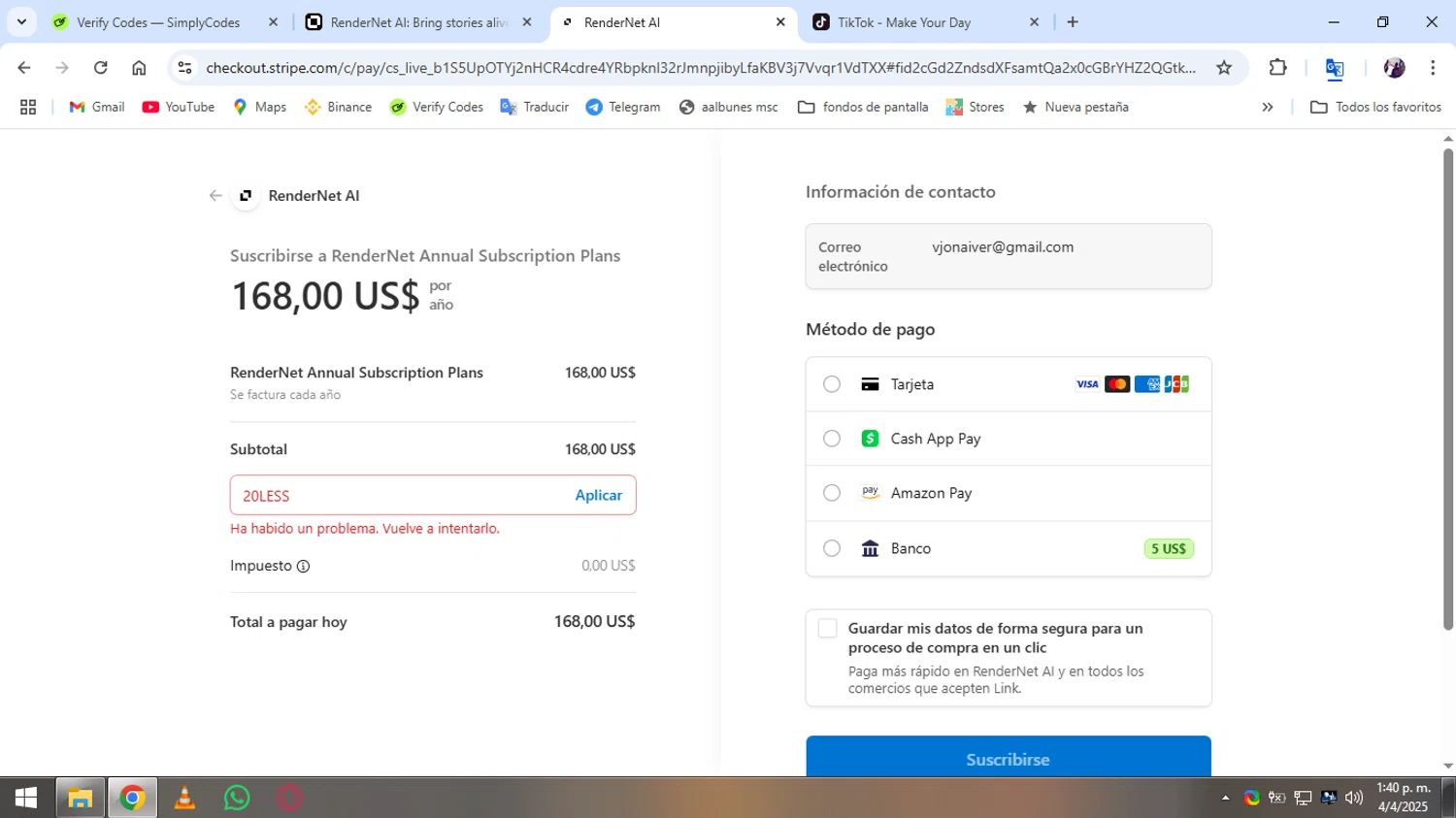Click the credit card icon beside Tarjeta
This screenshot has width=1456, height=818.
coord(870,384)
